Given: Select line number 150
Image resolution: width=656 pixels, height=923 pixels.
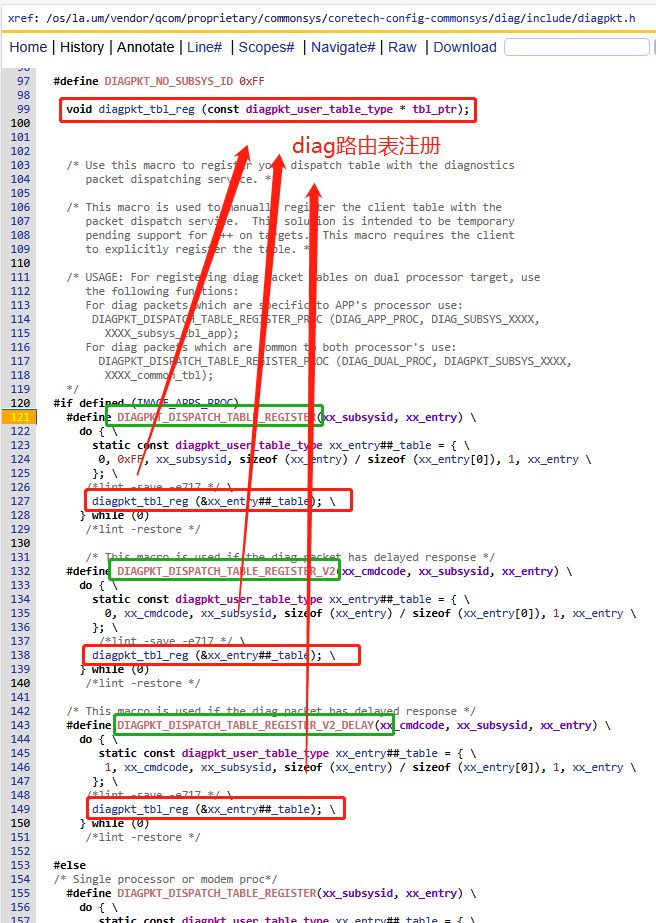Looking at the screenshot, I should pos(20,824).
